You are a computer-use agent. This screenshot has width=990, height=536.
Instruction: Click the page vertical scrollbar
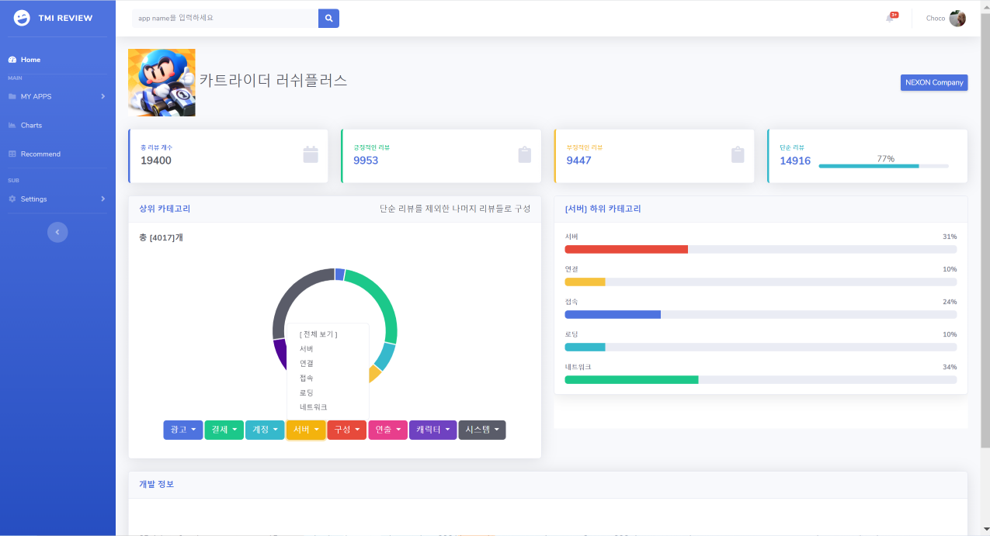click(x=985, y=230)
